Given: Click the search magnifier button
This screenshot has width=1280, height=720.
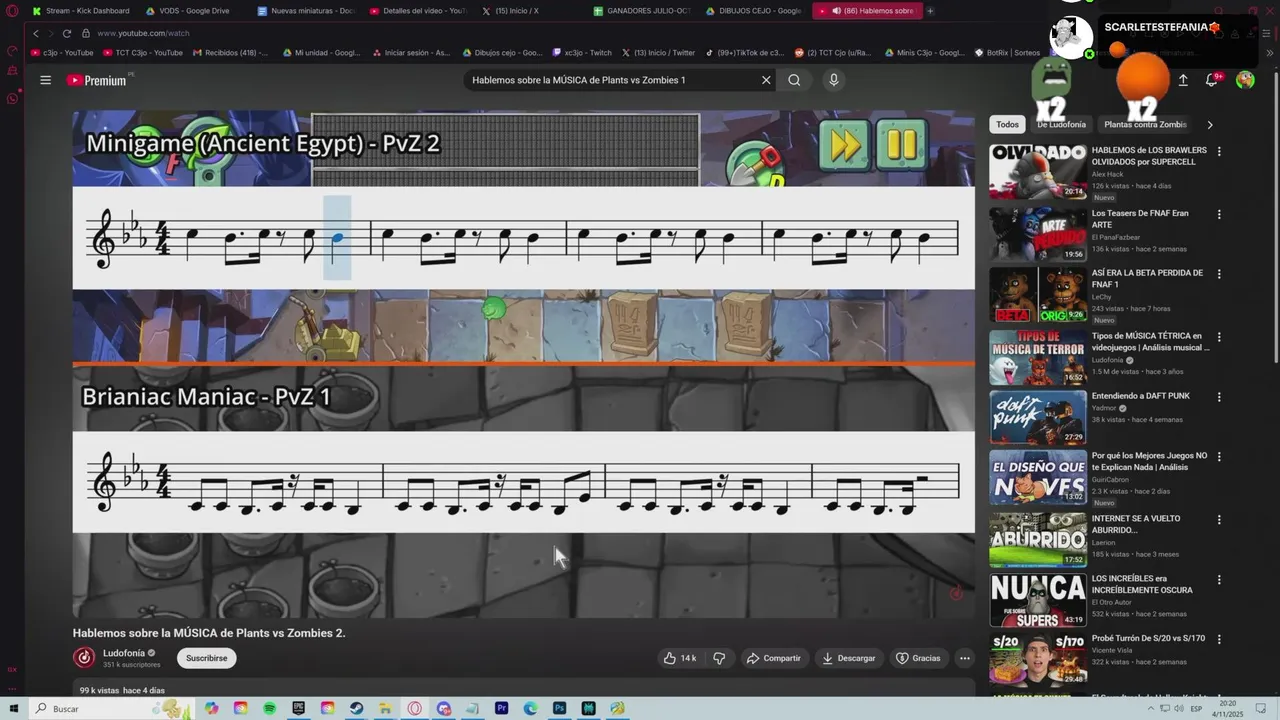Looking at the screenshot, I should [x=794, y=80].
